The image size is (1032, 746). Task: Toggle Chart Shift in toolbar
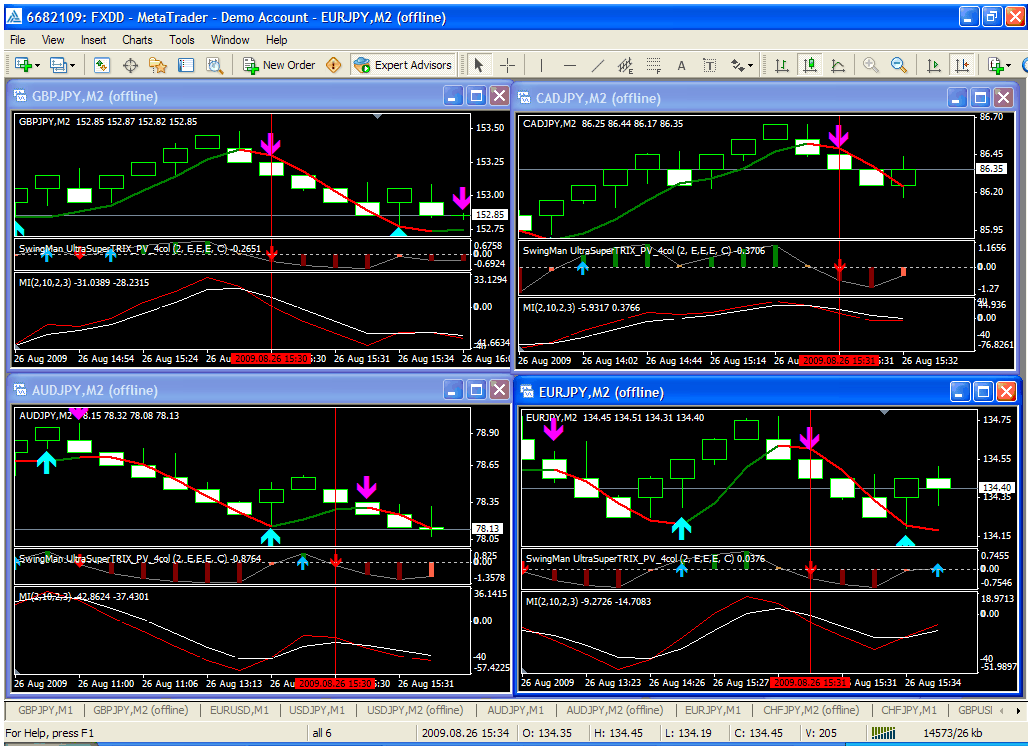pos(962,65)
